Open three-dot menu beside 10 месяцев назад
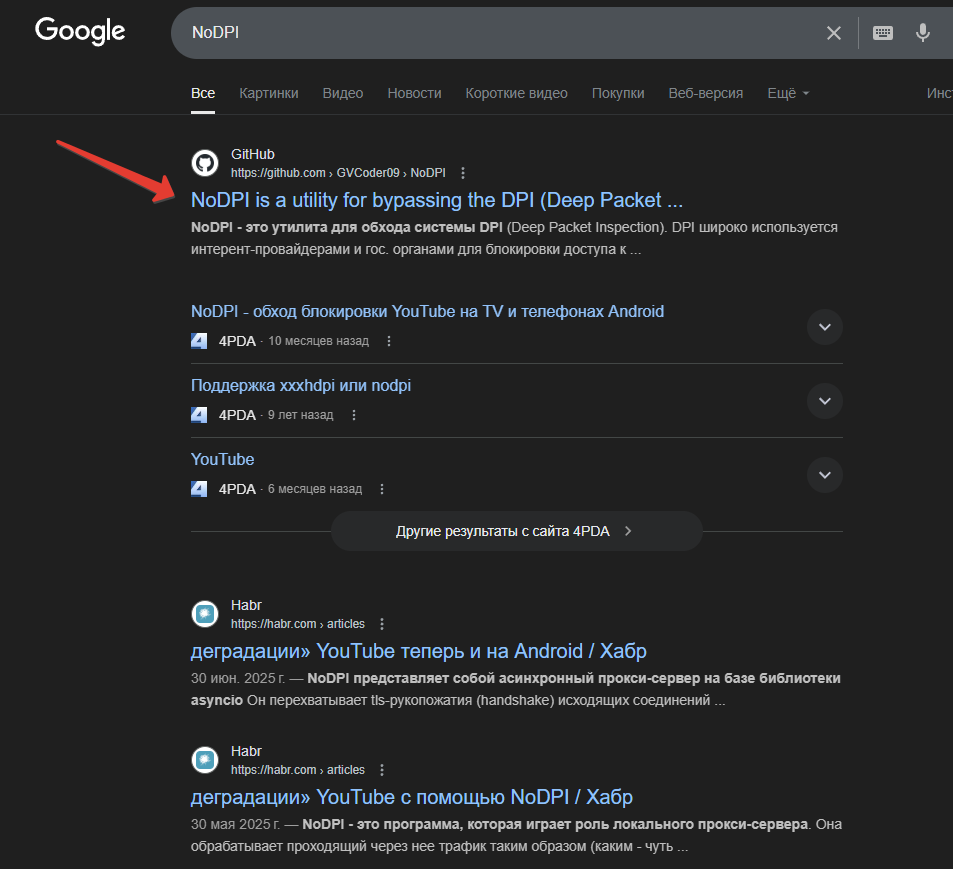 coord(389,341)
